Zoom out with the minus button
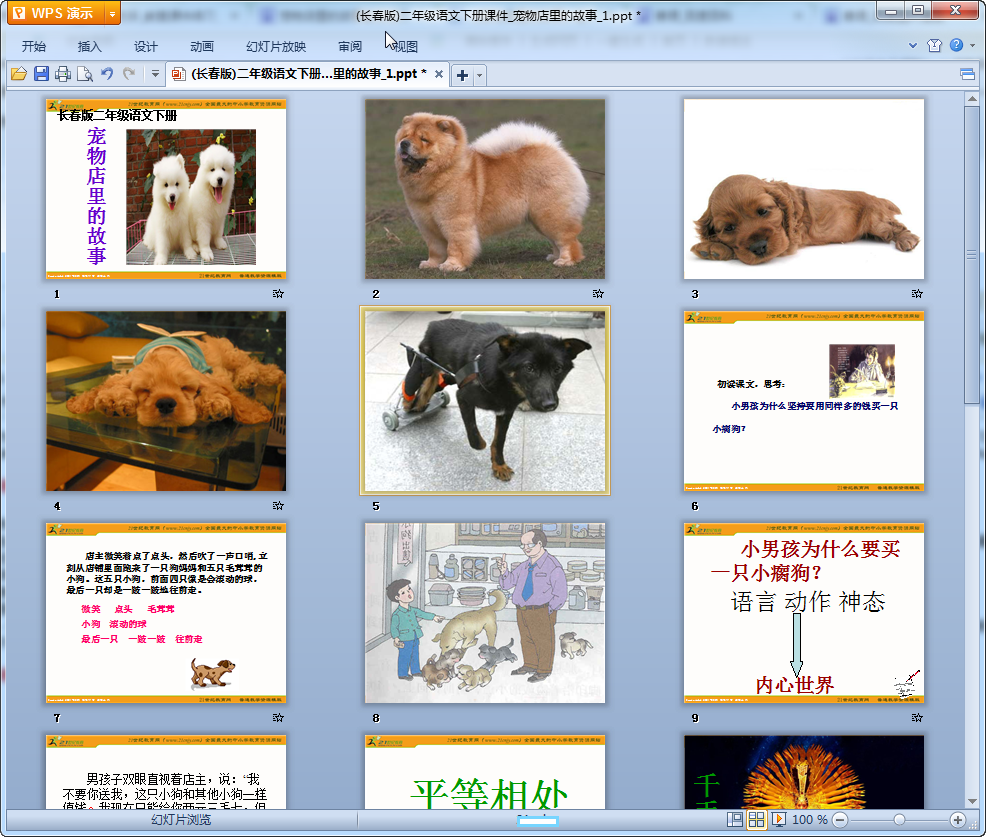This screenshot has width=986, height=837. [x=840, y=819]
